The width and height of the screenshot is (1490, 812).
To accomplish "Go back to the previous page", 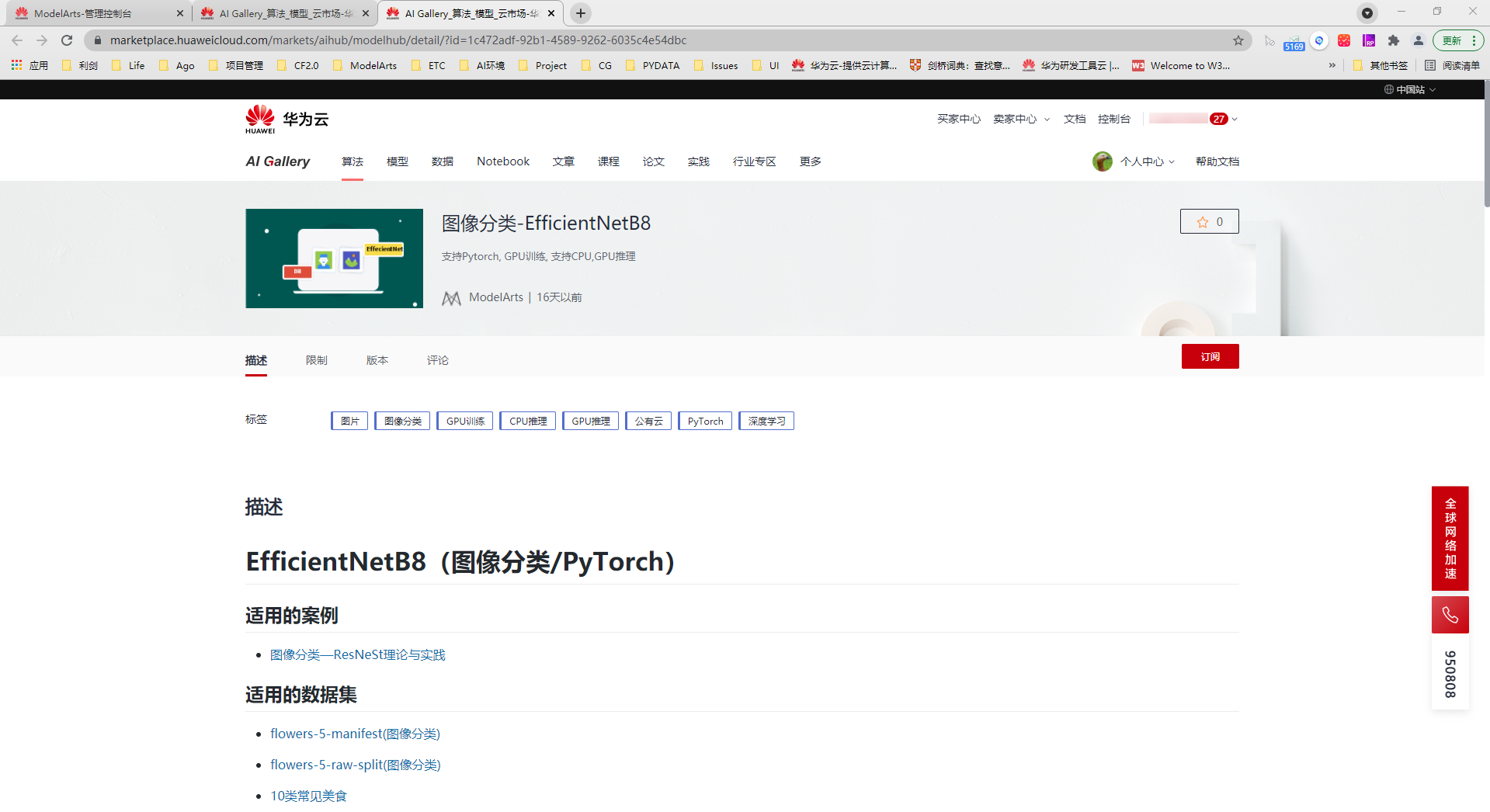I will (x=17, y=40).
